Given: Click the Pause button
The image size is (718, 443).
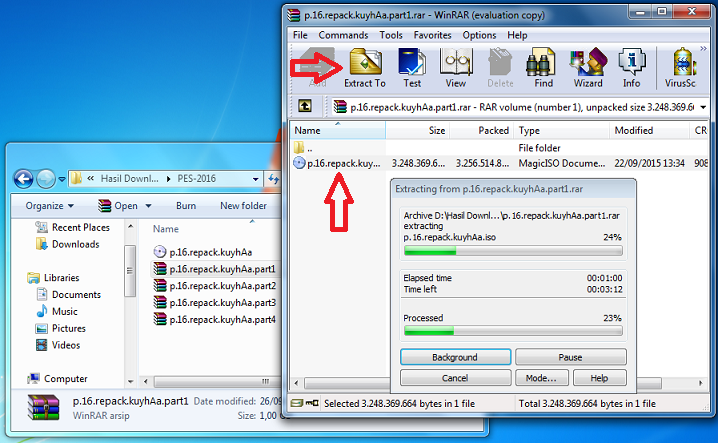Looking at the screenshot, I should point(571,357).
